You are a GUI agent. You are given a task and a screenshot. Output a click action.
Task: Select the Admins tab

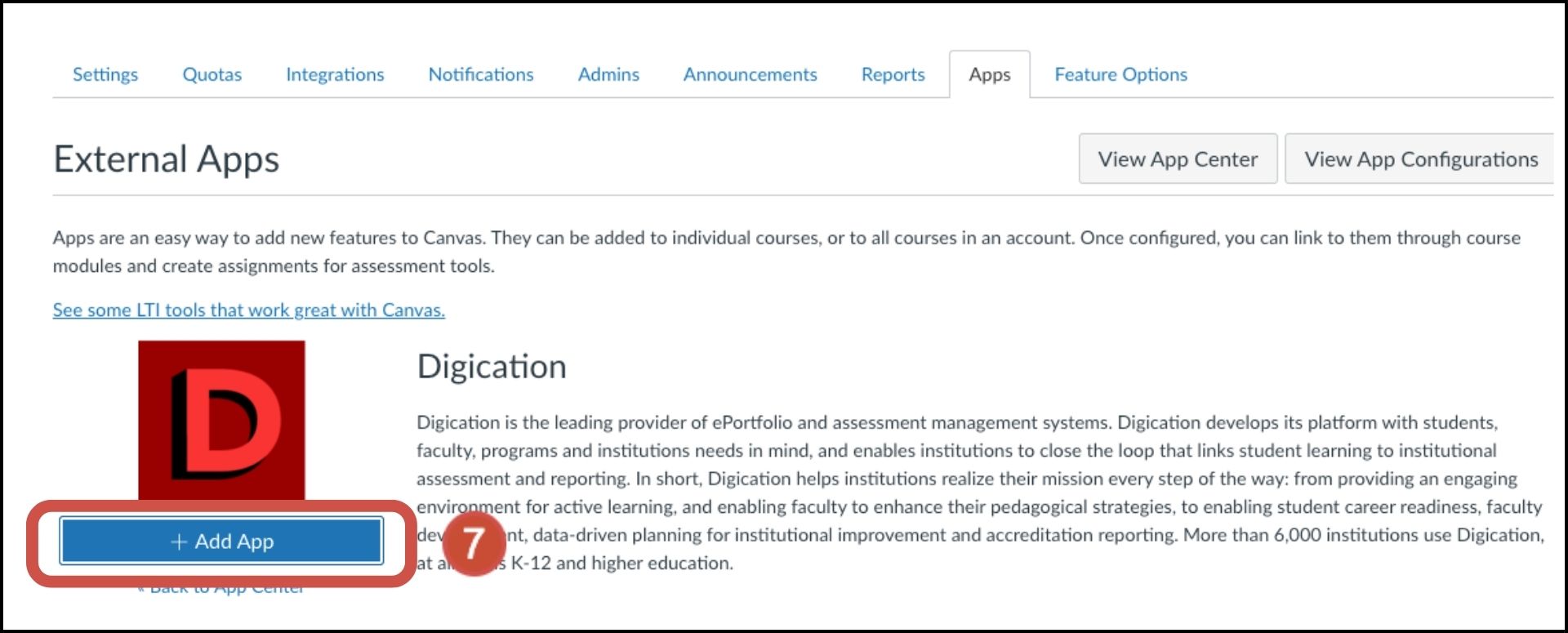(x=608, y=74)
